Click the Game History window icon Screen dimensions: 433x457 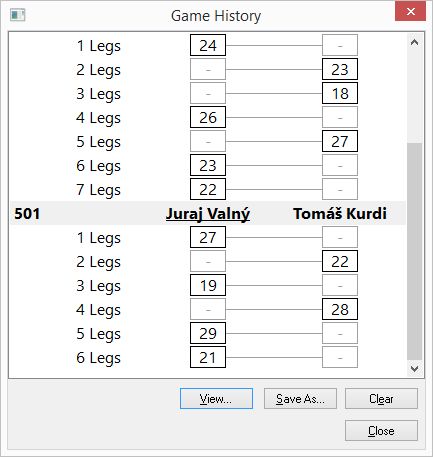(18, 15)
